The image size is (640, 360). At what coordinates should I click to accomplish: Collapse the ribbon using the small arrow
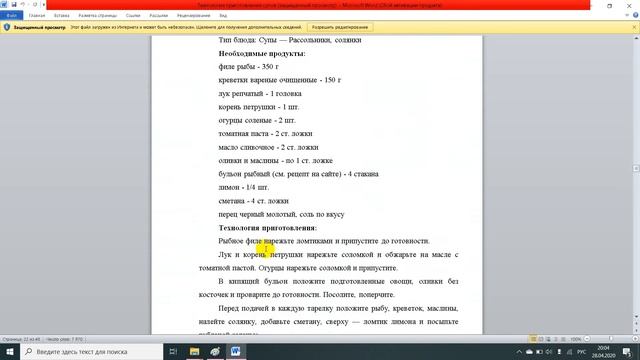(x=627, y=16)
